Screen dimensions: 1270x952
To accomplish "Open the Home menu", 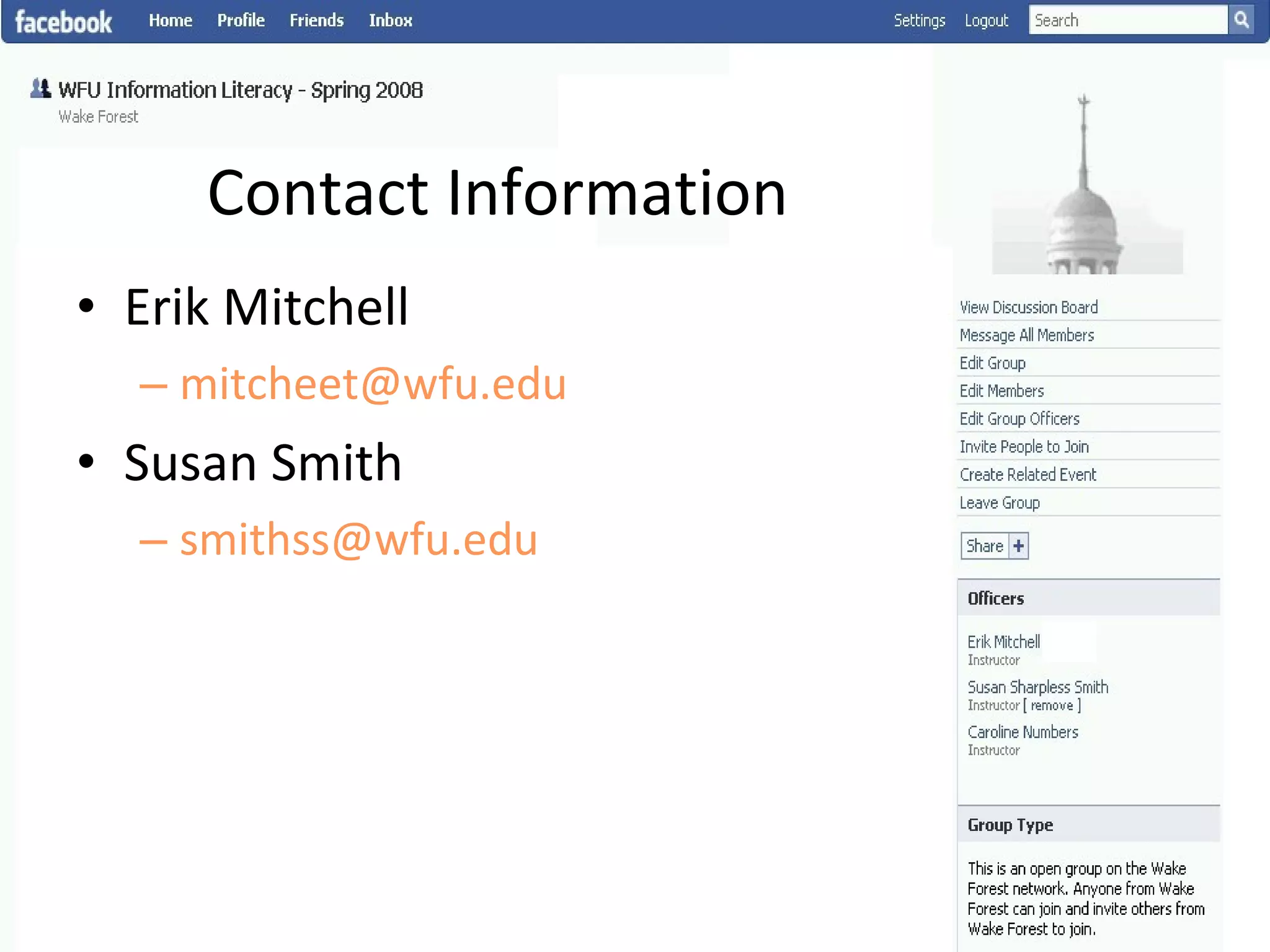I will click(171, 20).
